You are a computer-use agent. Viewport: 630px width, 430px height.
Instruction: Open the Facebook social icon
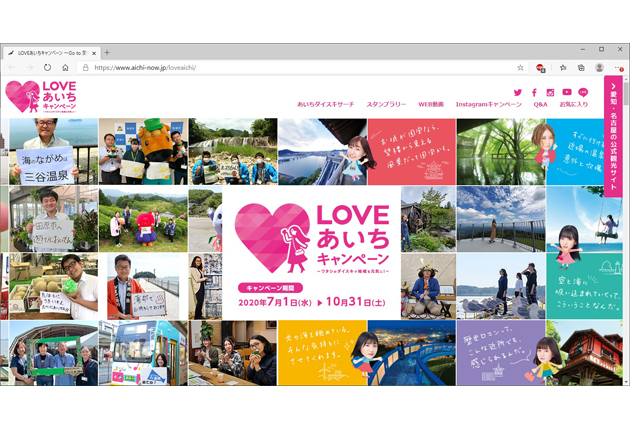[x=534, y=92]
